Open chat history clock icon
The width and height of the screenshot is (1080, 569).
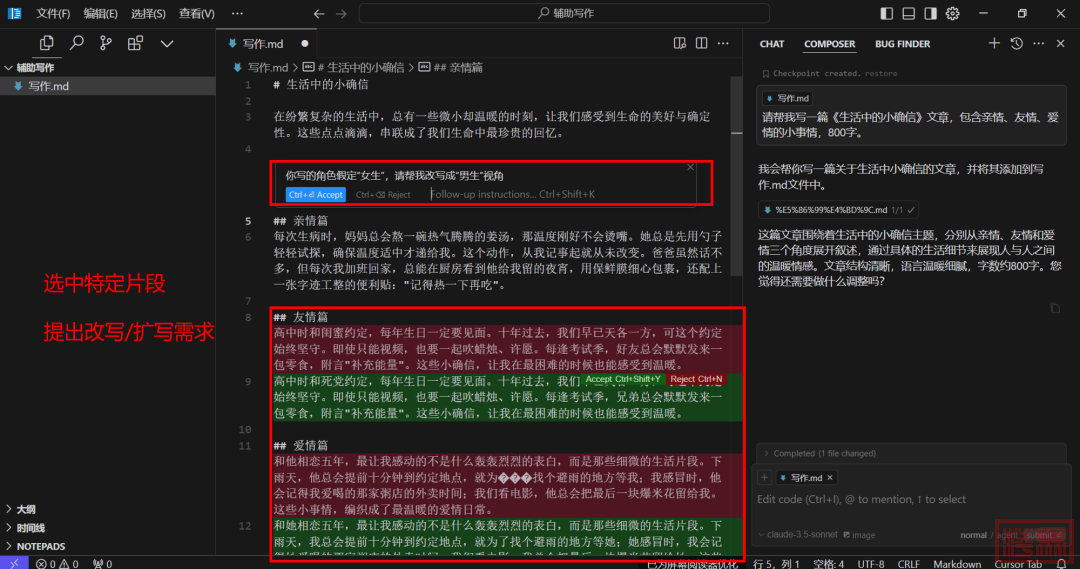click(x=1017, y=43)
